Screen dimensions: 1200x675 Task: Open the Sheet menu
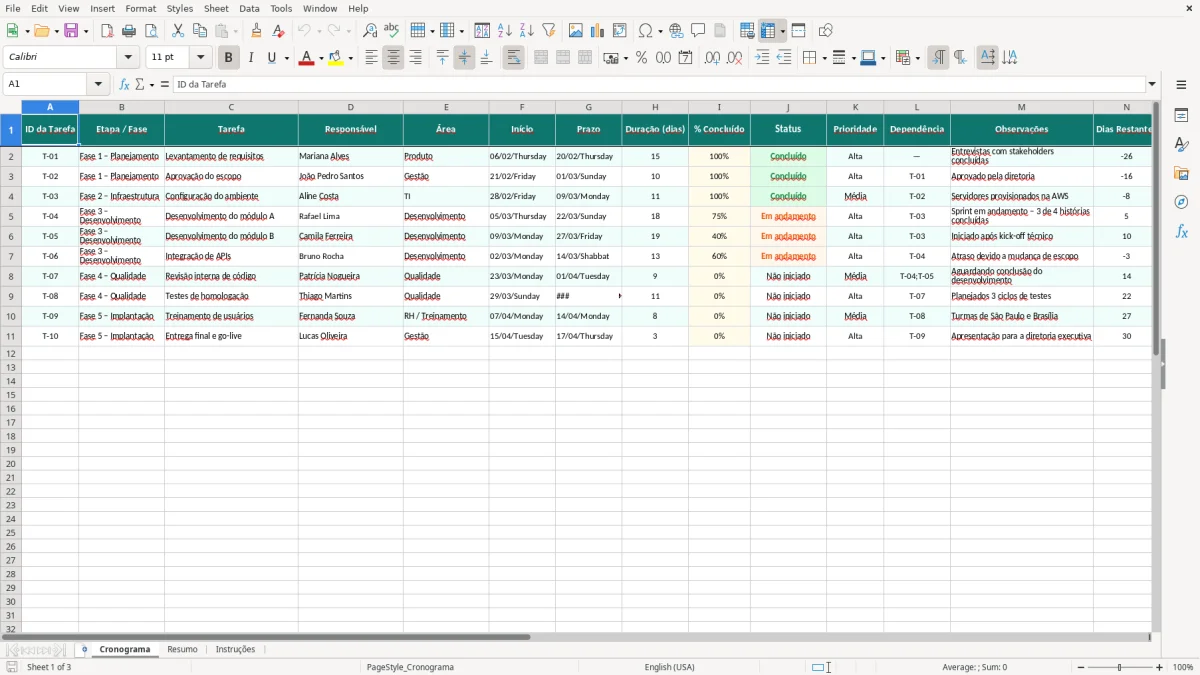coord(216,8)
